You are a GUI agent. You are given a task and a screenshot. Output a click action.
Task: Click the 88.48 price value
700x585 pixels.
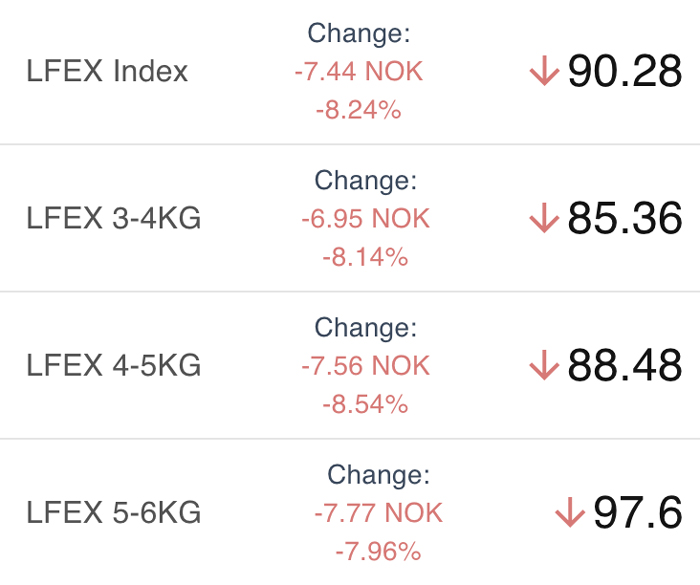coord(625,365)
